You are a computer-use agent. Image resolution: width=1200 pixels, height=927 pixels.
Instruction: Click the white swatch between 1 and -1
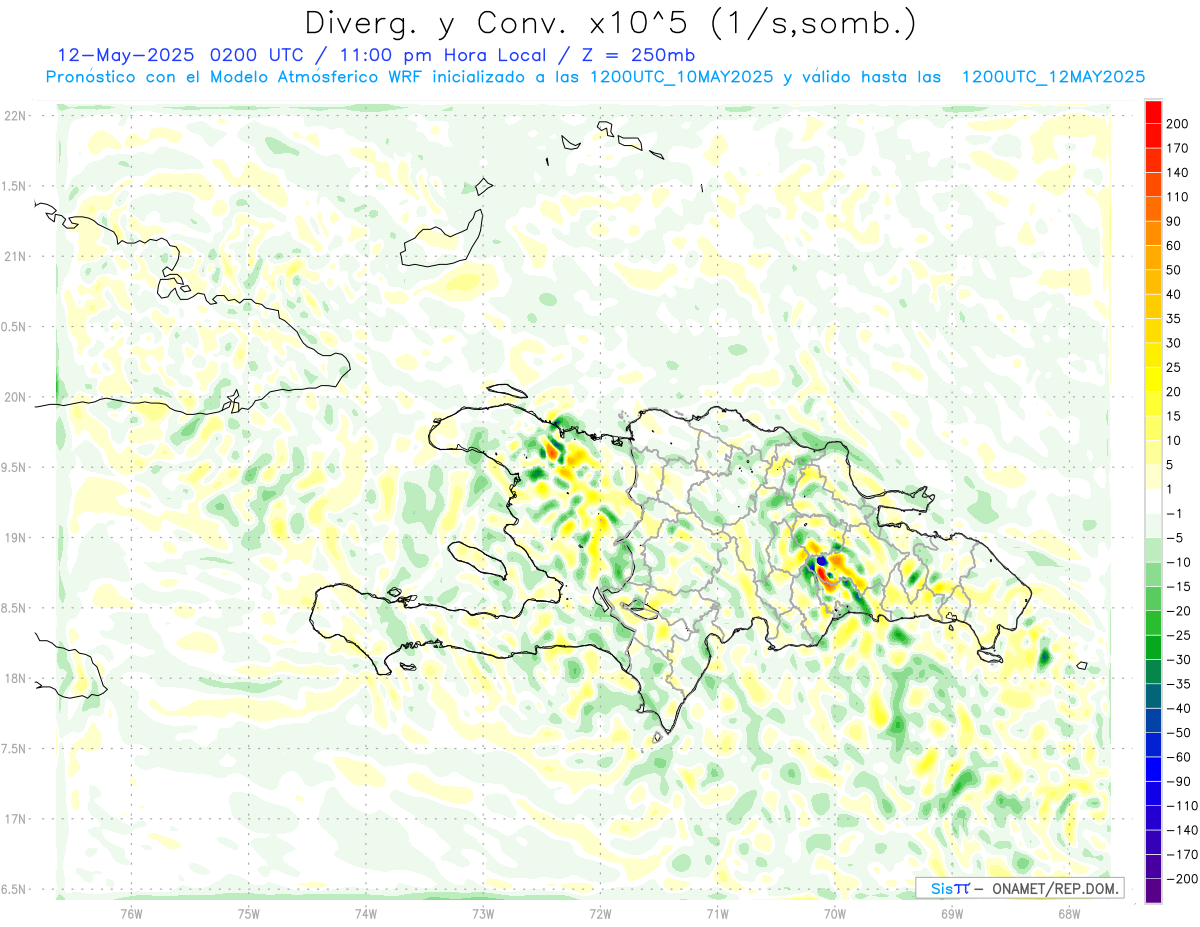(x=1153, y=501)
